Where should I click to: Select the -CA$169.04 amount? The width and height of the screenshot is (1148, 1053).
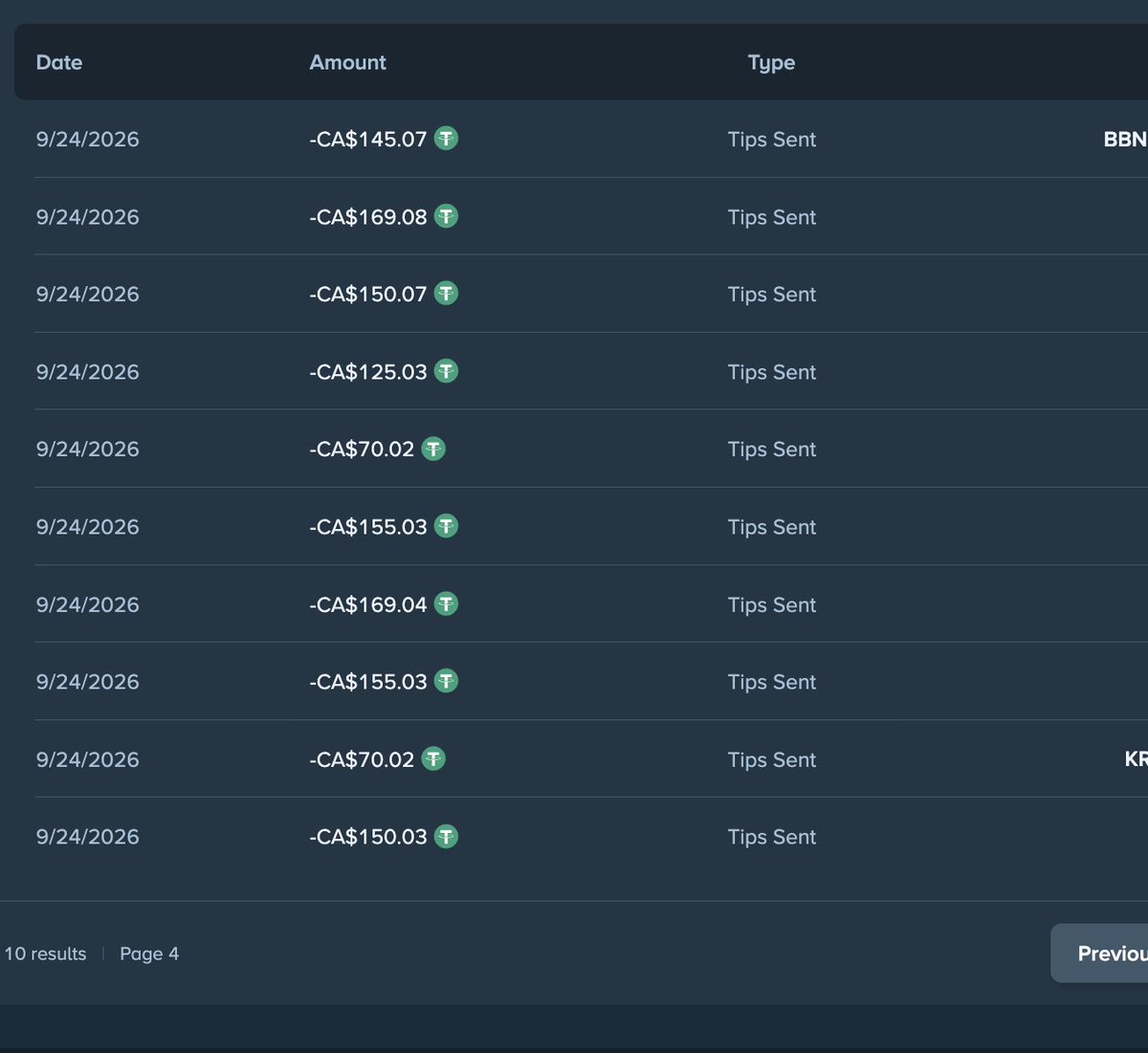click(x=368, y=604)
